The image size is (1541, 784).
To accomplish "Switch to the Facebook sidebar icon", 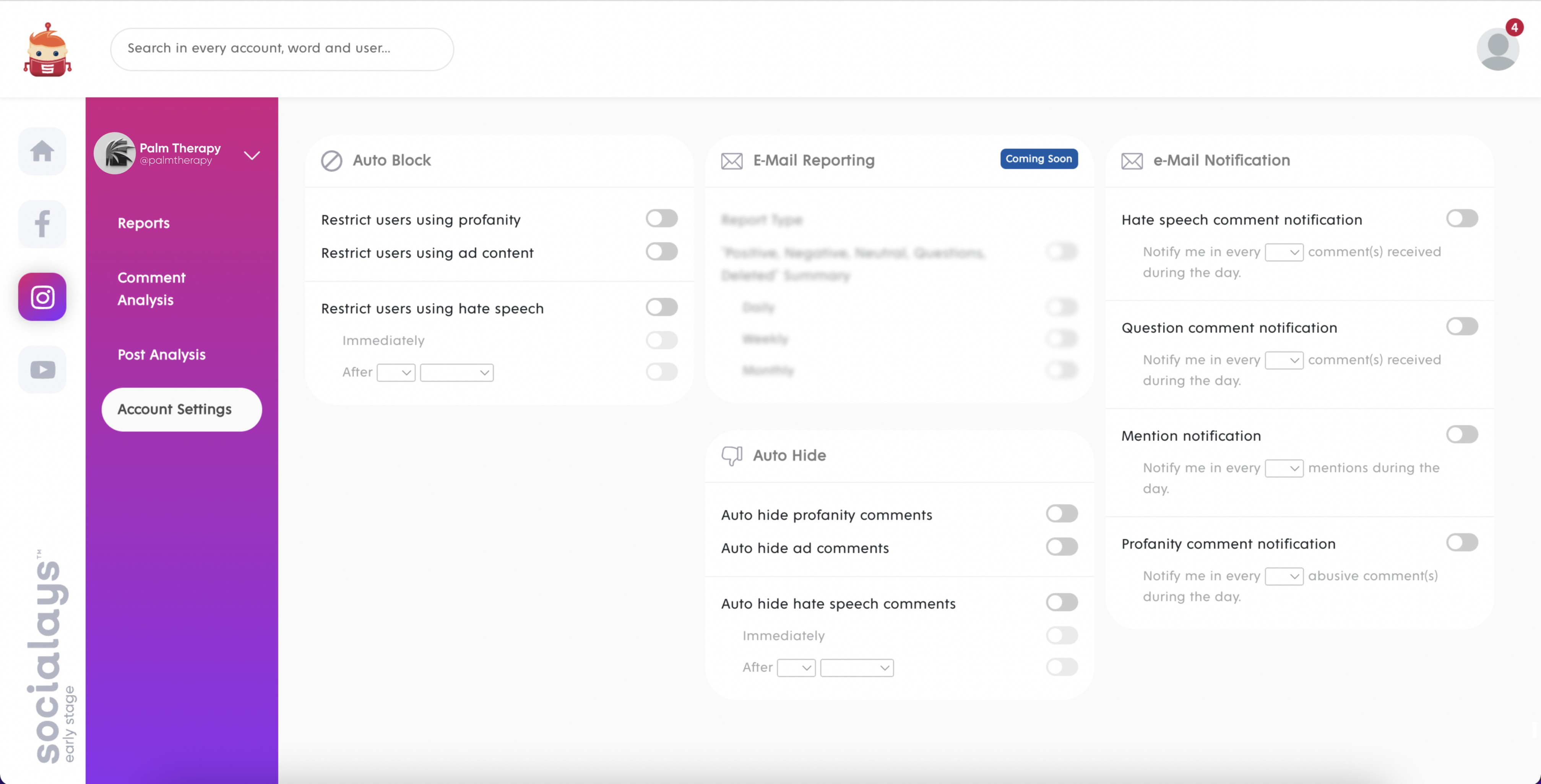I will pos(42,224).
